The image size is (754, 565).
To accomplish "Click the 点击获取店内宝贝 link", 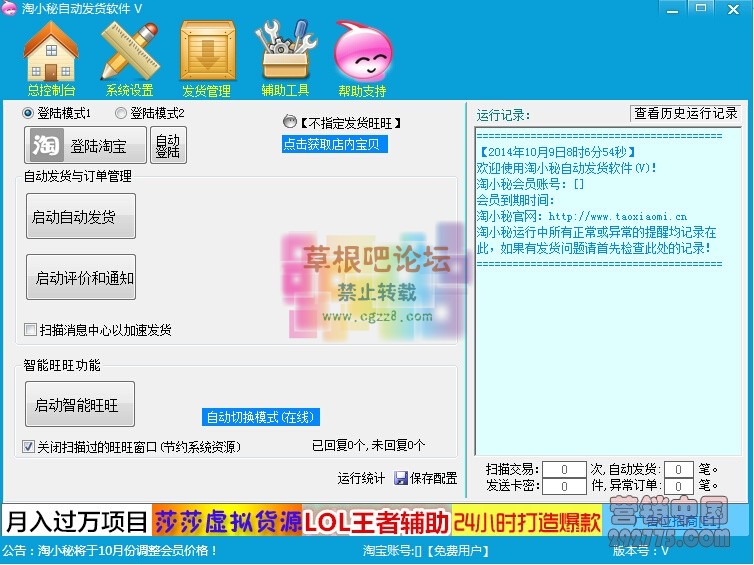I will click(334, 144).
